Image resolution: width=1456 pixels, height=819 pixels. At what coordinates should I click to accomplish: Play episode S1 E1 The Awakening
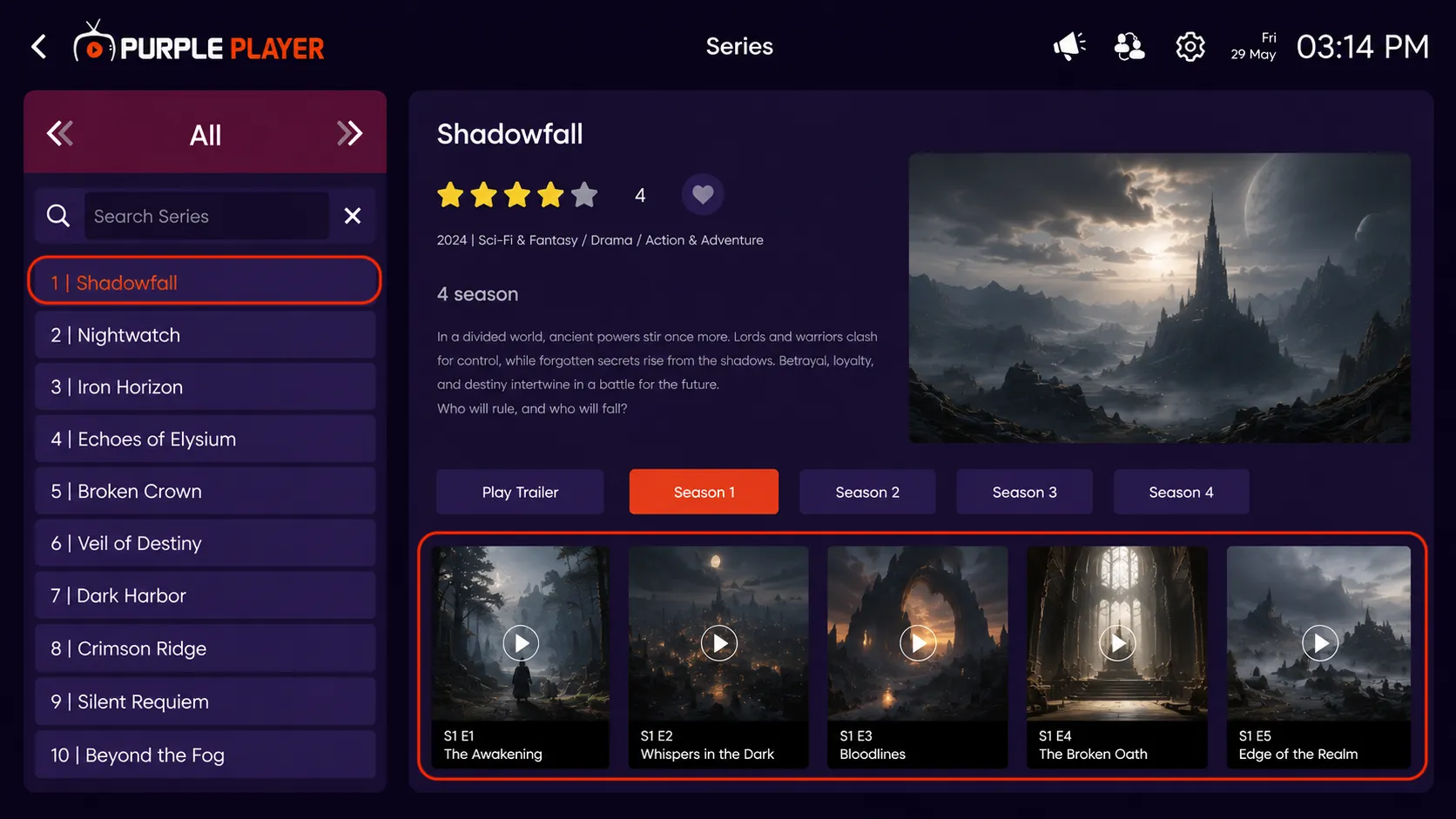pyautogui.click(x=521, y=643)
